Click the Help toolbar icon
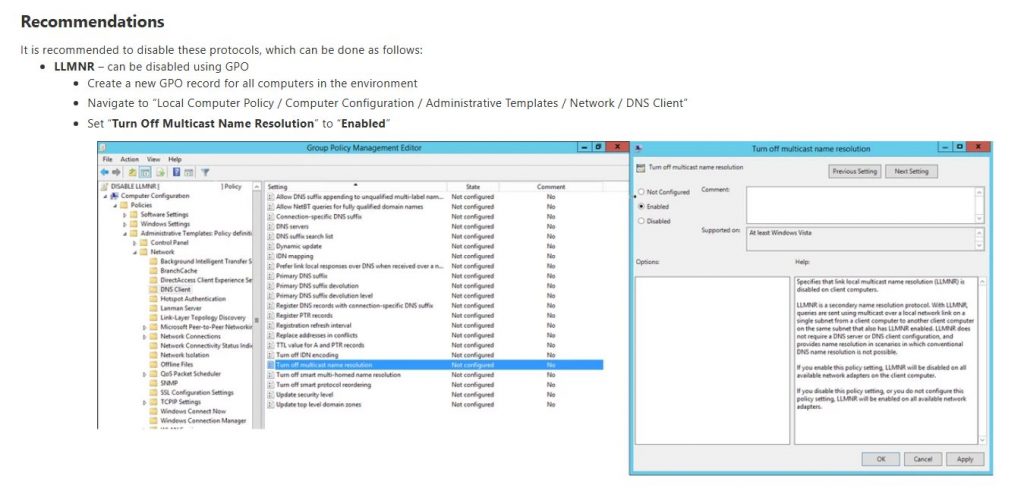 click(x=176, y=172)
